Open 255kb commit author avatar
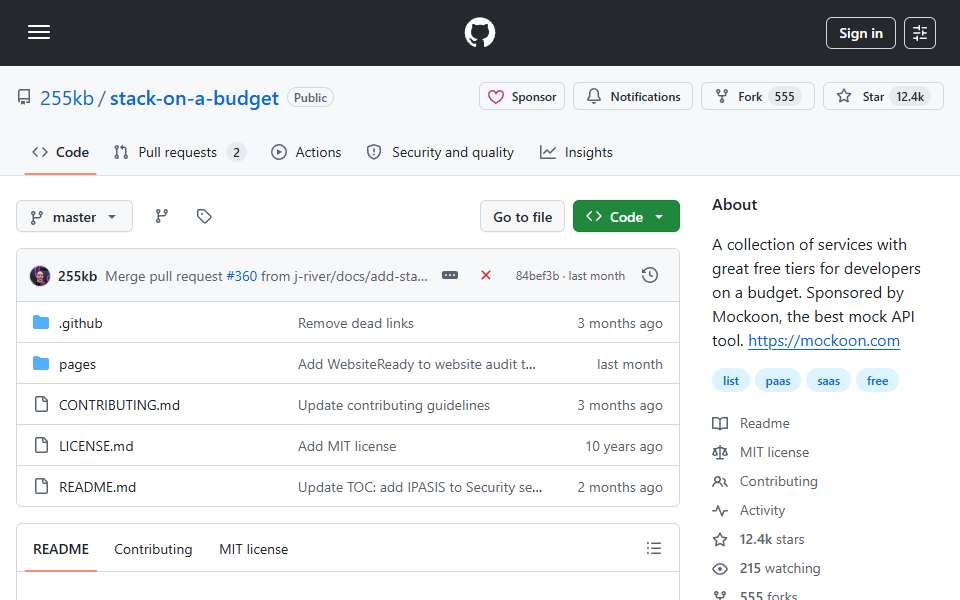The width and height of the screenshot is (960, 600). tap(40, 276)
